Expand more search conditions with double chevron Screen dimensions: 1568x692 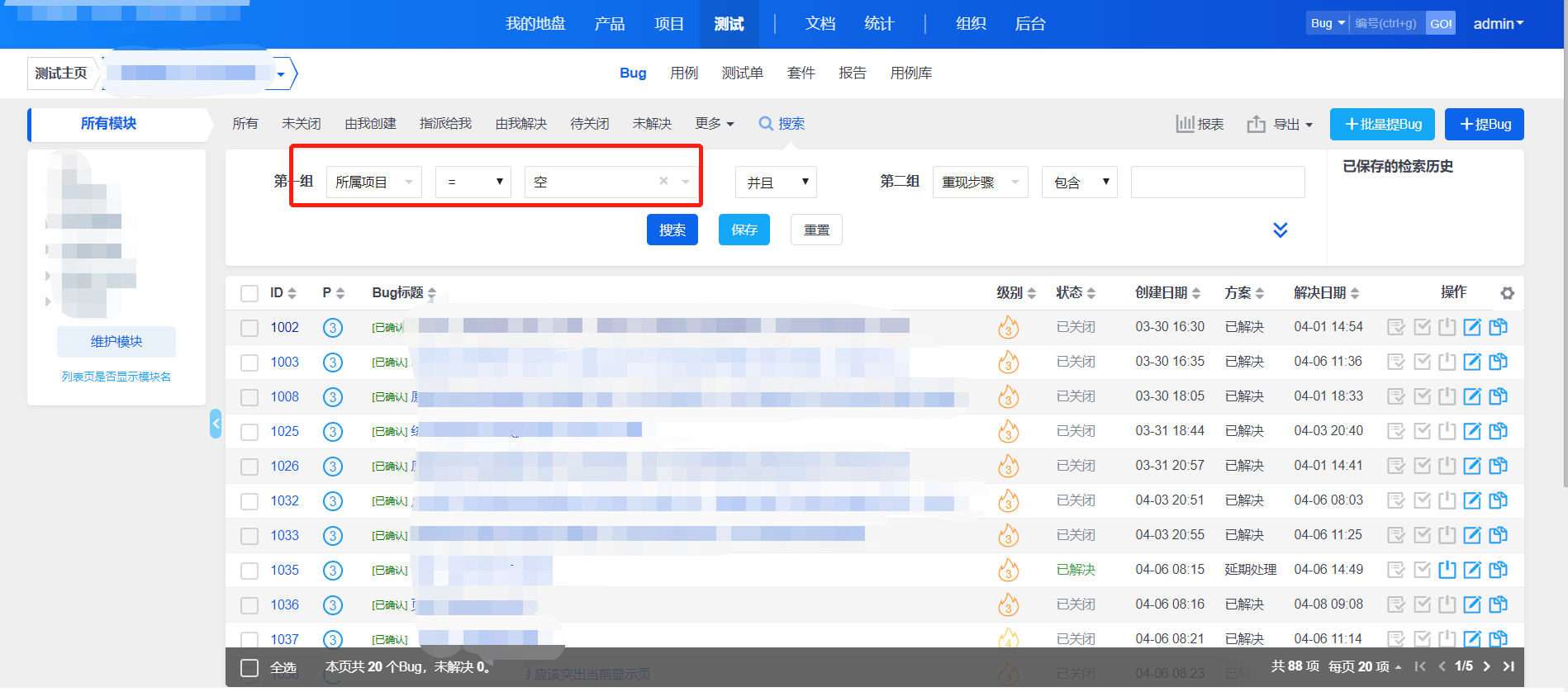coord(1280,230)
